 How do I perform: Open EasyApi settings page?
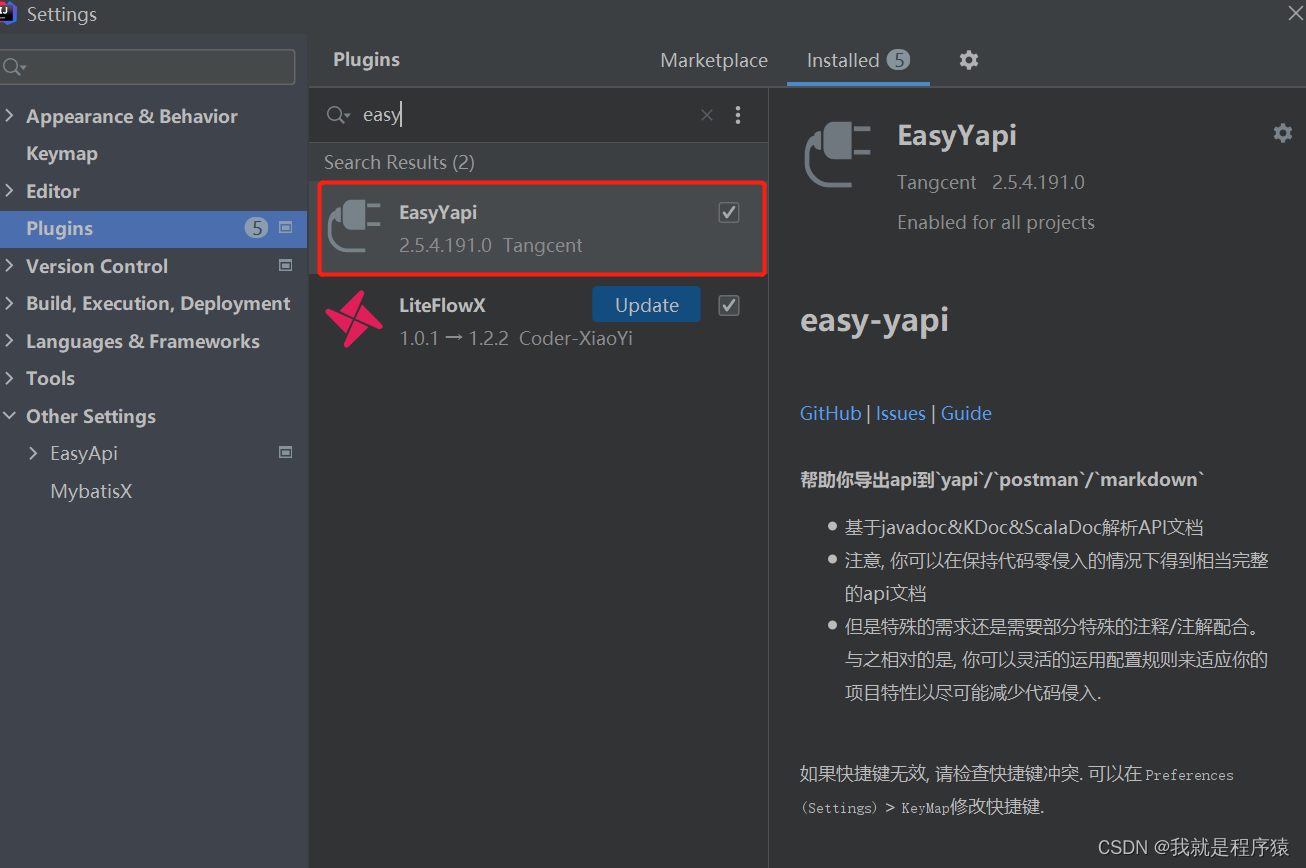coord(84,453)
